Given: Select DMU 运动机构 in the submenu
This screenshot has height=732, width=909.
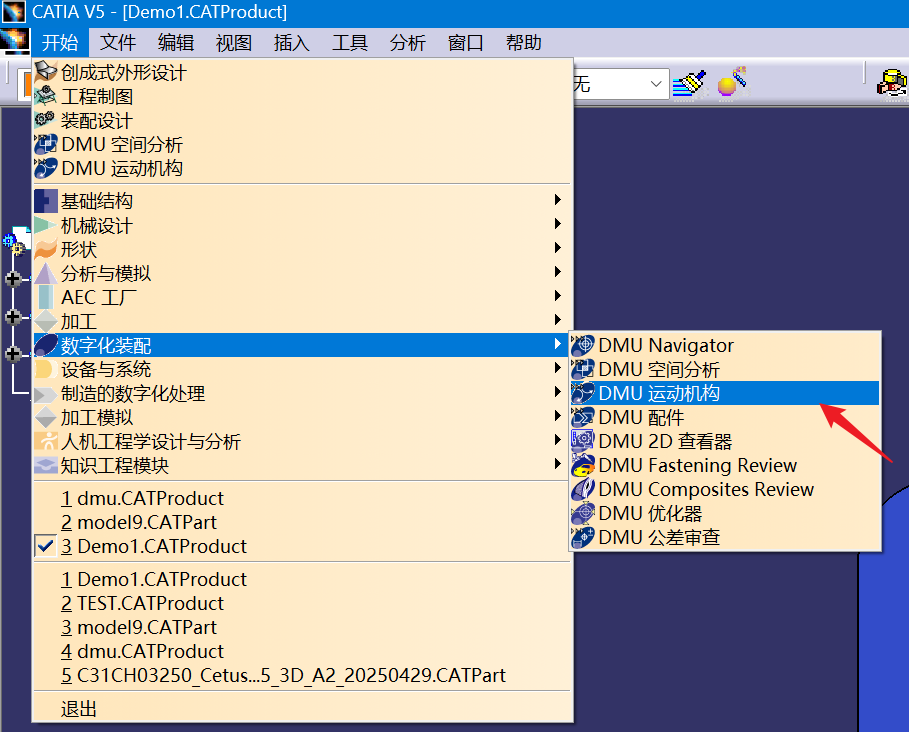Looking at the screenshot, I should [x=659, y=393].
